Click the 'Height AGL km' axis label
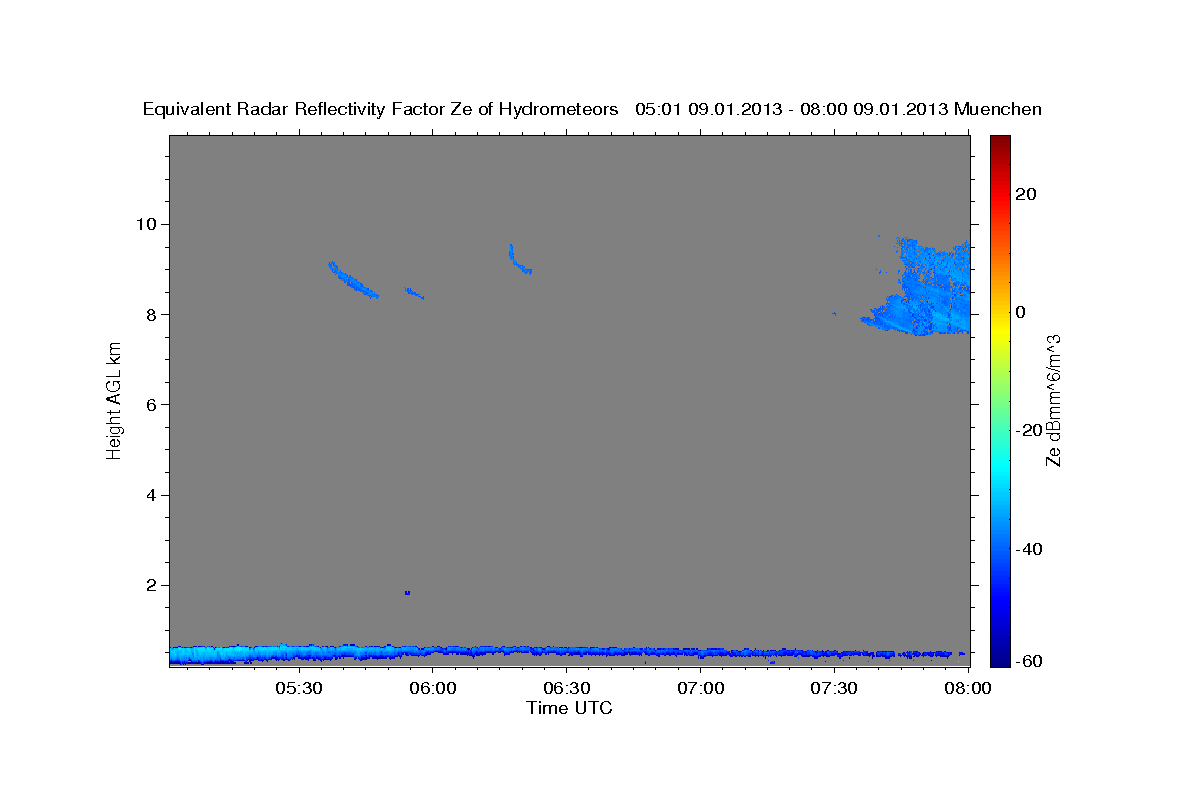 pyautogui.click(x=114, y=401)
